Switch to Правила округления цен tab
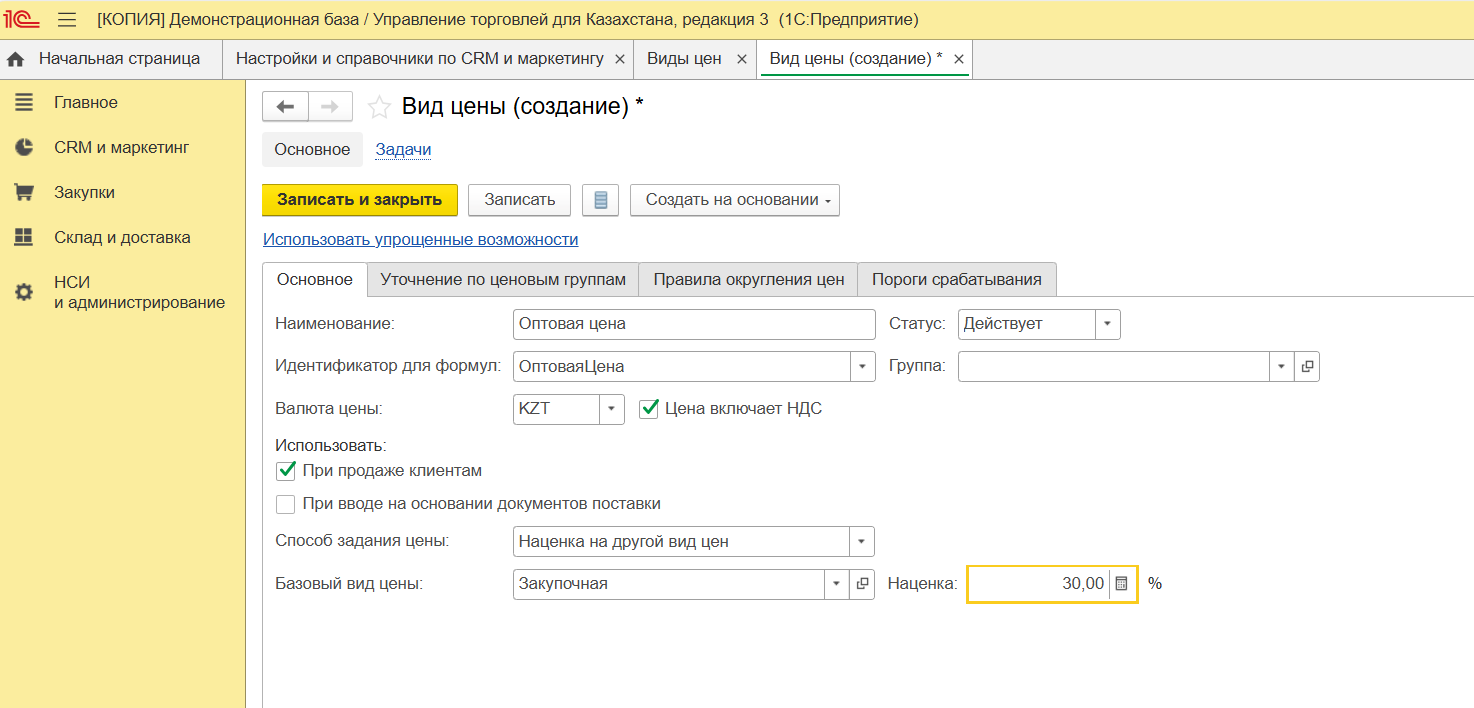Screen dimensions: 1474x708 coord(748,280)
